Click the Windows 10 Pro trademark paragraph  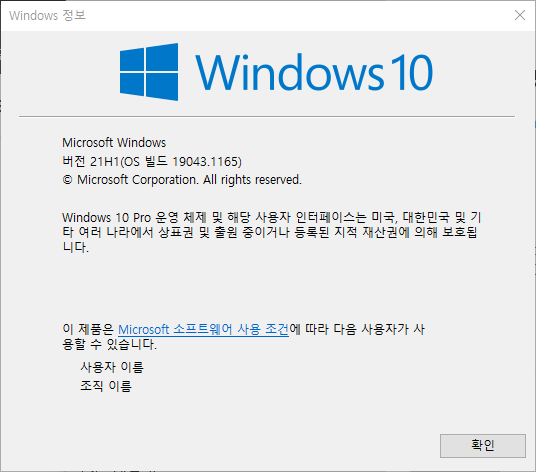click(272, 232)
